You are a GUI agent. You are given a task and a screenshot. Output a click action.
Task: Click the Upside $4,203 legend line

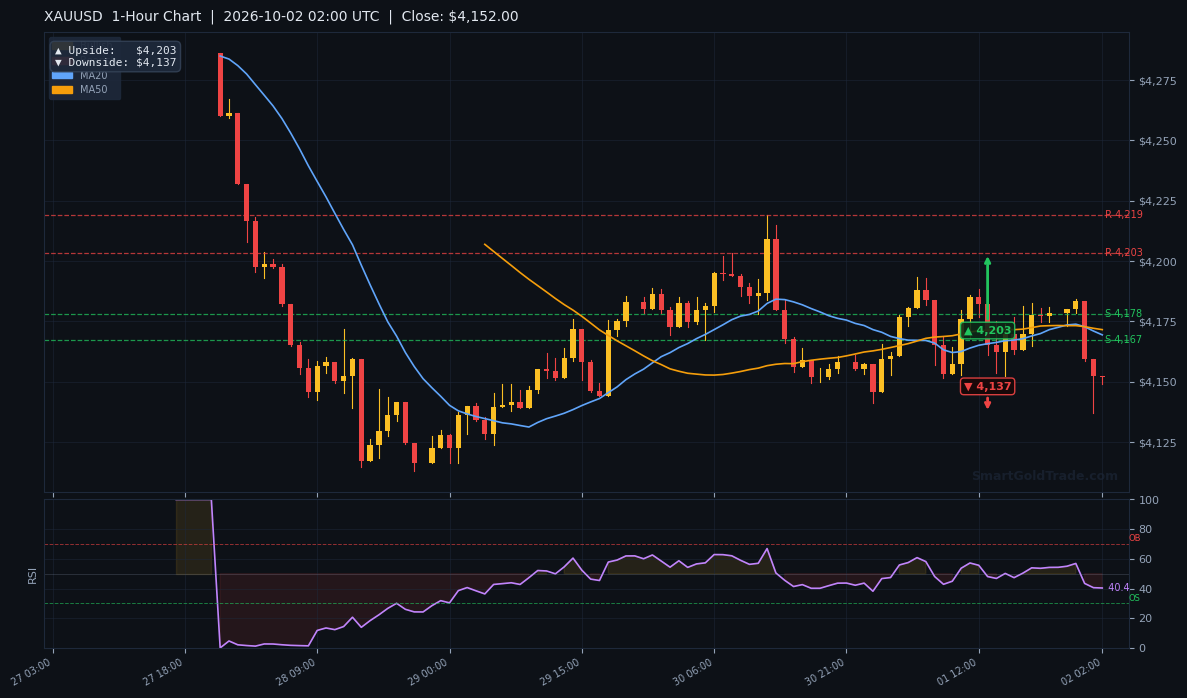115,51
